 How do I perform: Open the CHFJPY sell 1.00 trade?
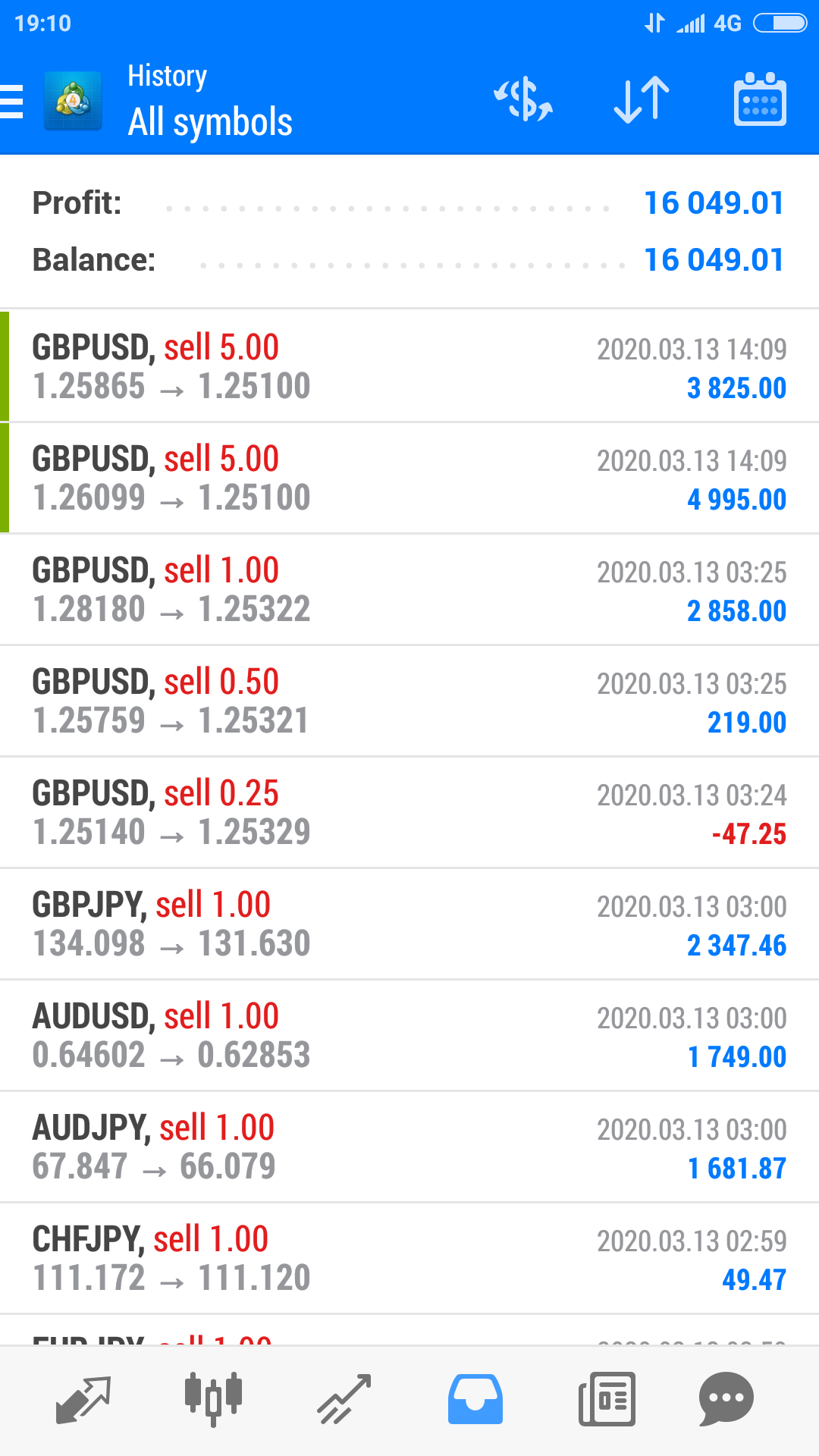(x=409, y=1259)
